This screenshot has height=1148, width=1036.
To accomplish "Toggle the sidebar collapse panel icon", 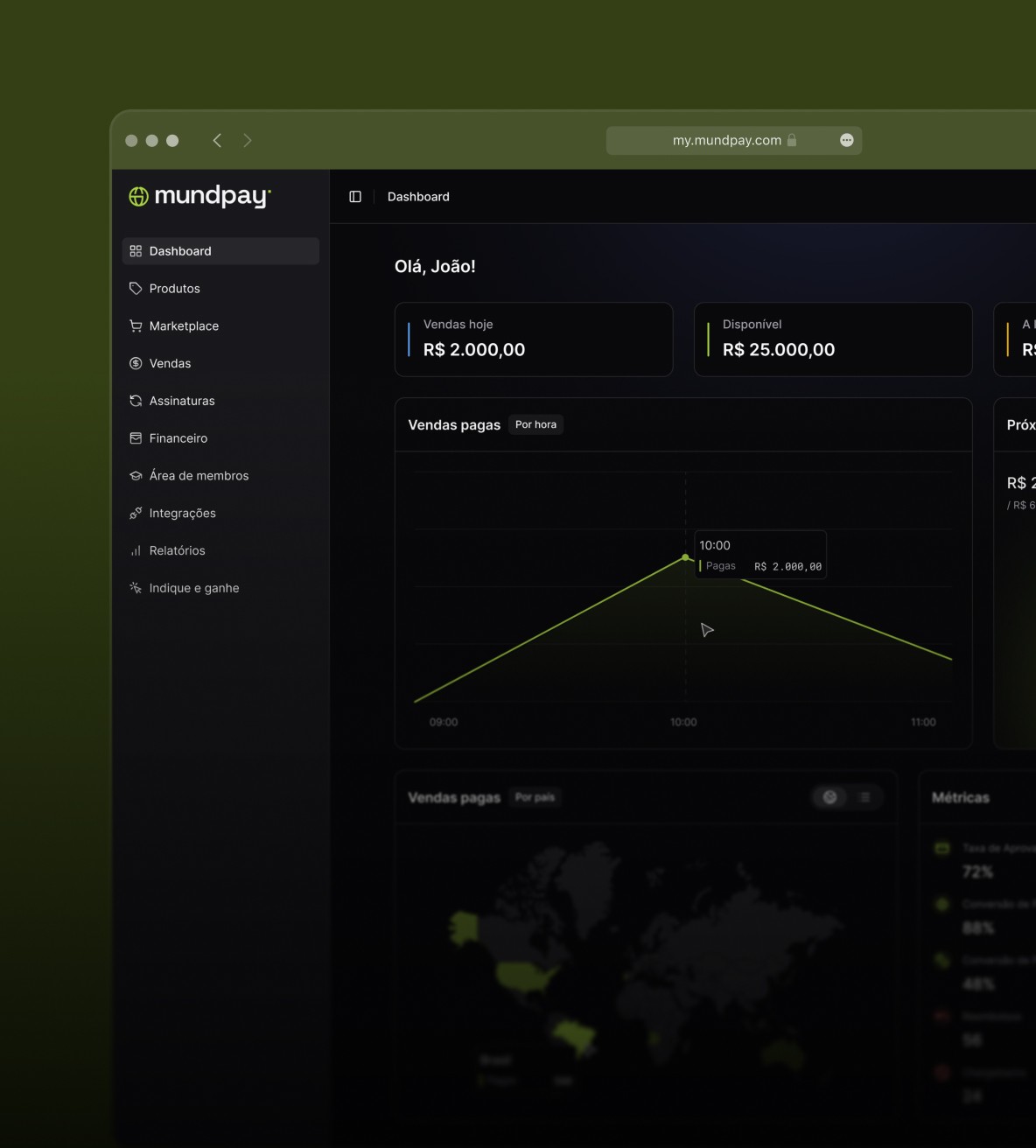I will pyautogui.click(x=355, y=197).
